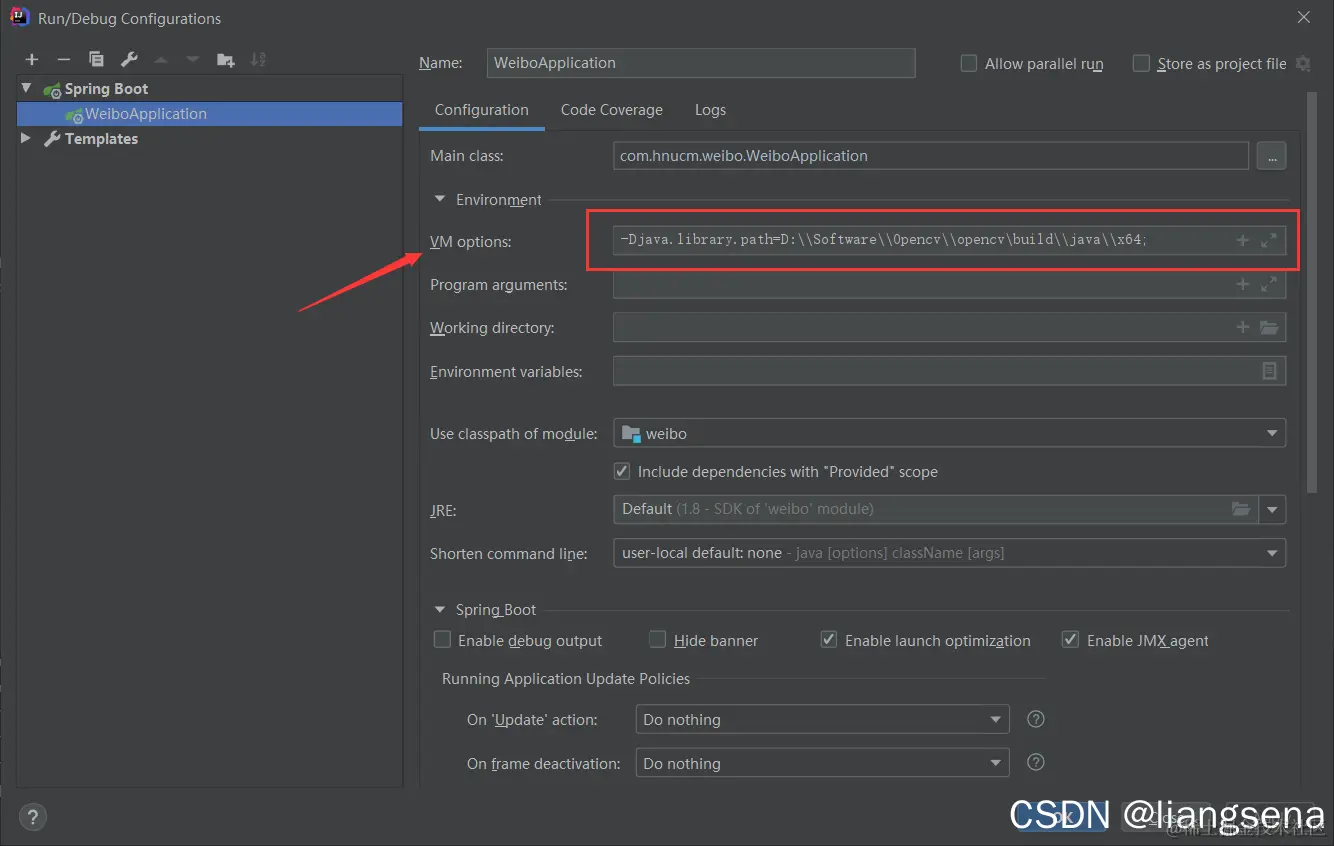Open JRE dropdown arrow
Viewport: 1334px width, 846px height.
point(1273,509)
